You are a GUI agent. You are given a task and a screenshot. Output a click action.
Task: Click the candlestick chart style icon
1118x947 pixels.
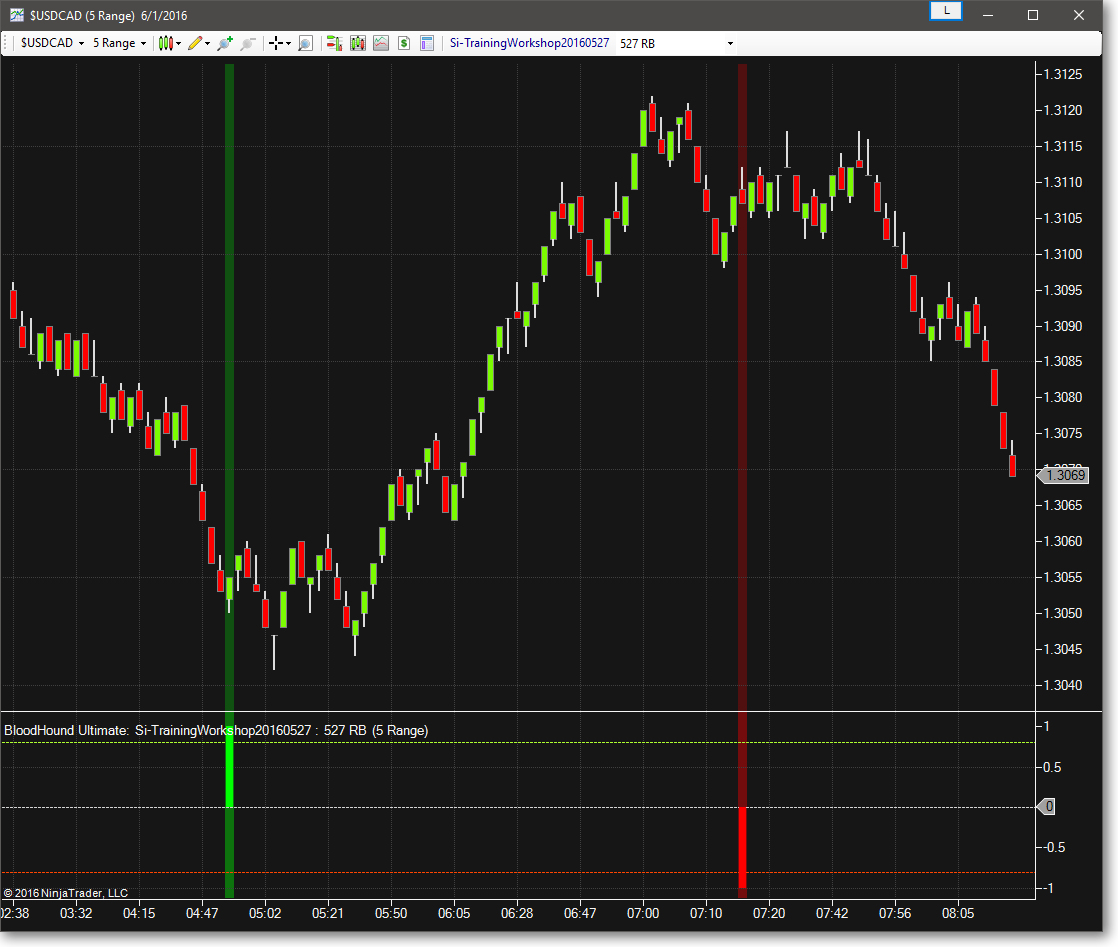pyautogui.click(x=165, y=43)
